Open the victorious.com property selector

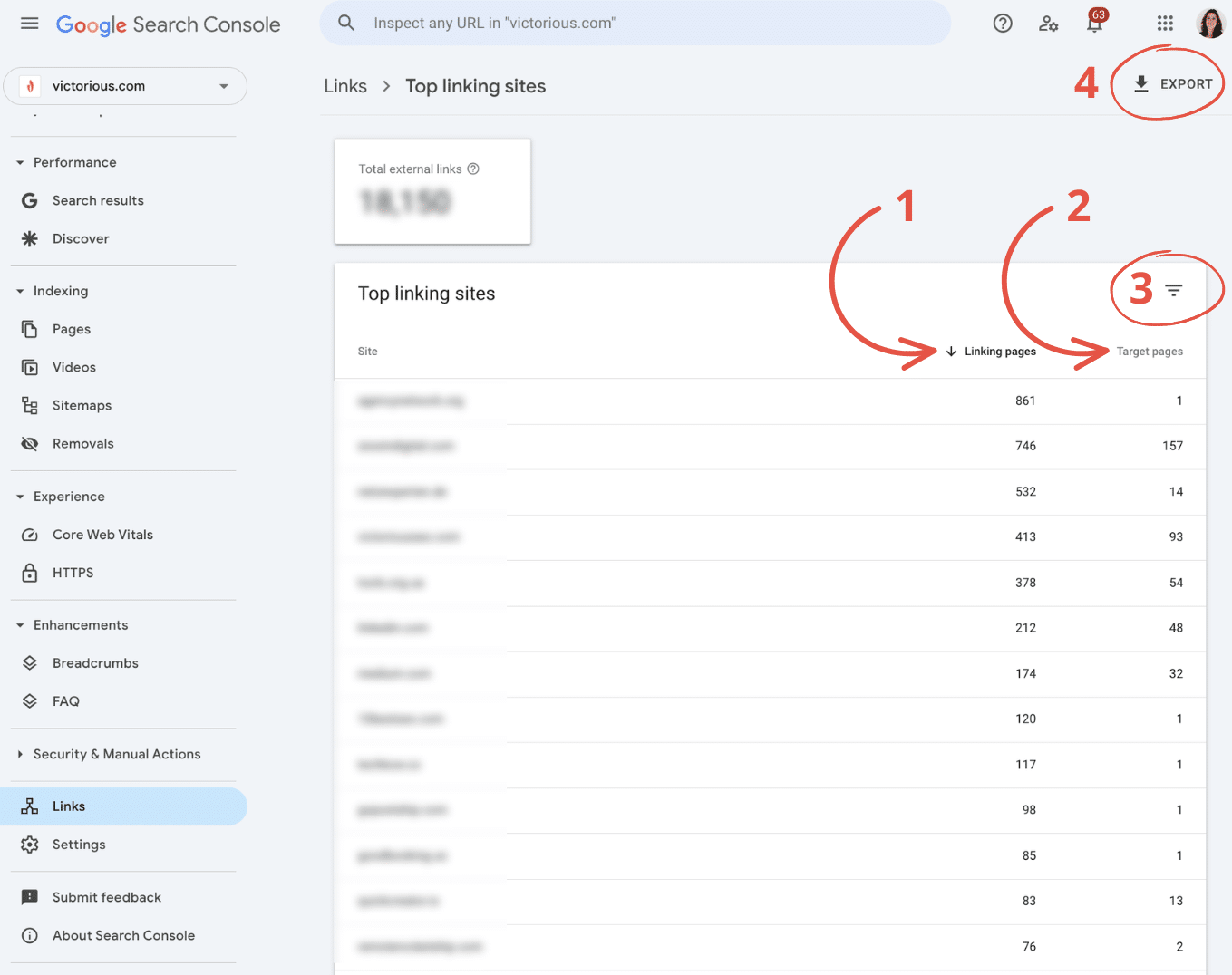pyautogui.click(x=125, y=86)
